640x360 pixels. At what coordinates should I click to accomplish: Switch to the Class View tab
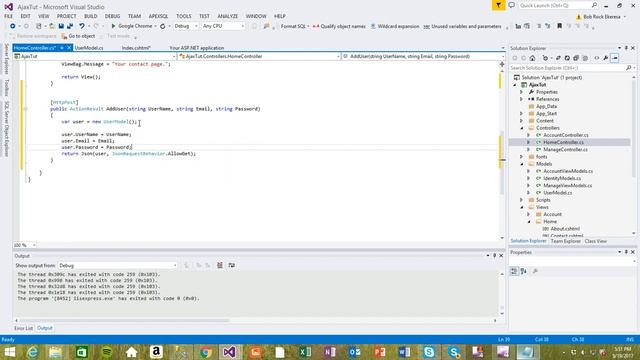pyautogui.click(x=596, y=241)
